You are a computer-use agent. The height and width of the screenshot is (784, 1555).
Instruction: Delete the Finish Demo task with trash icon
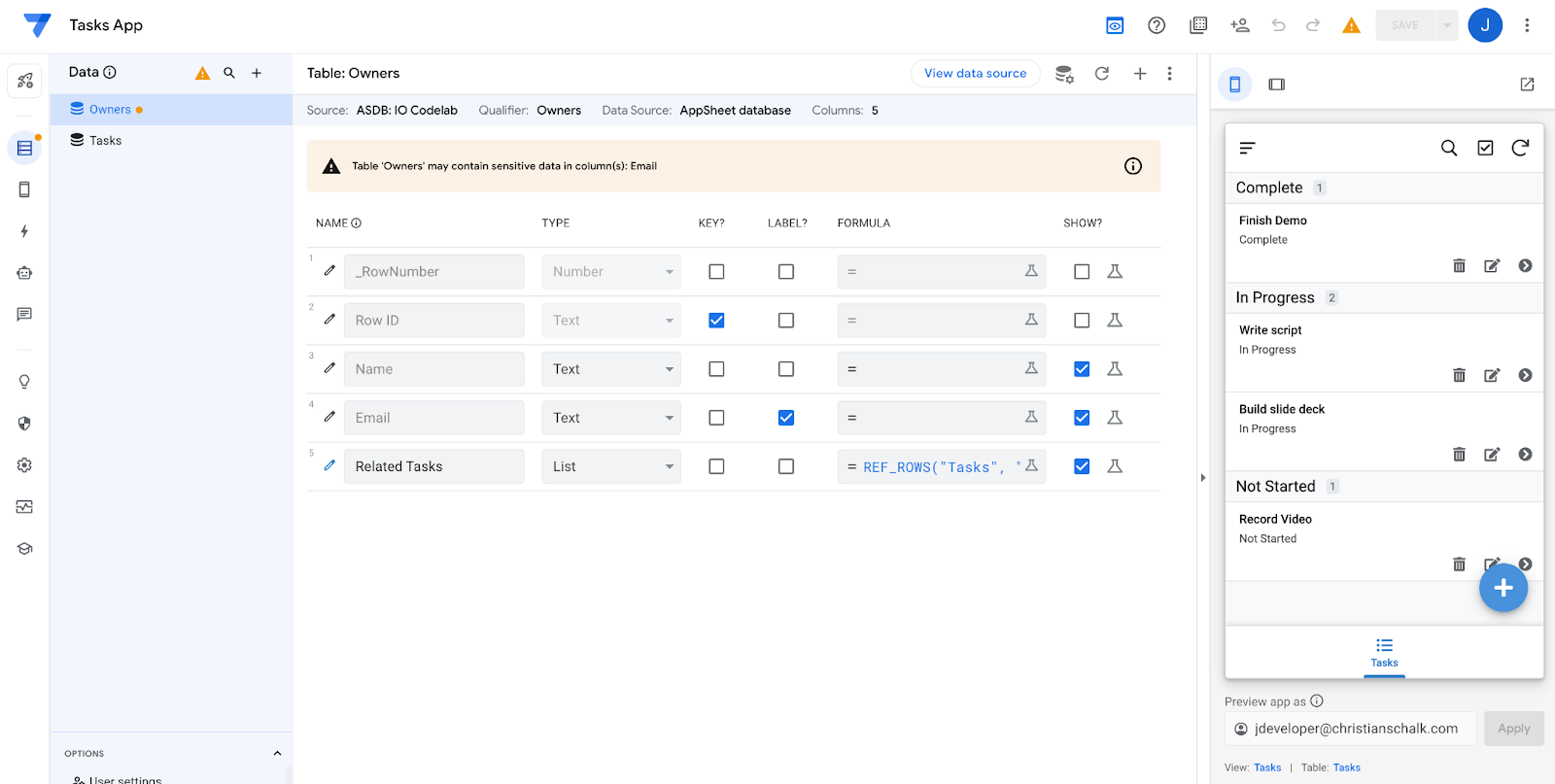1459,266
